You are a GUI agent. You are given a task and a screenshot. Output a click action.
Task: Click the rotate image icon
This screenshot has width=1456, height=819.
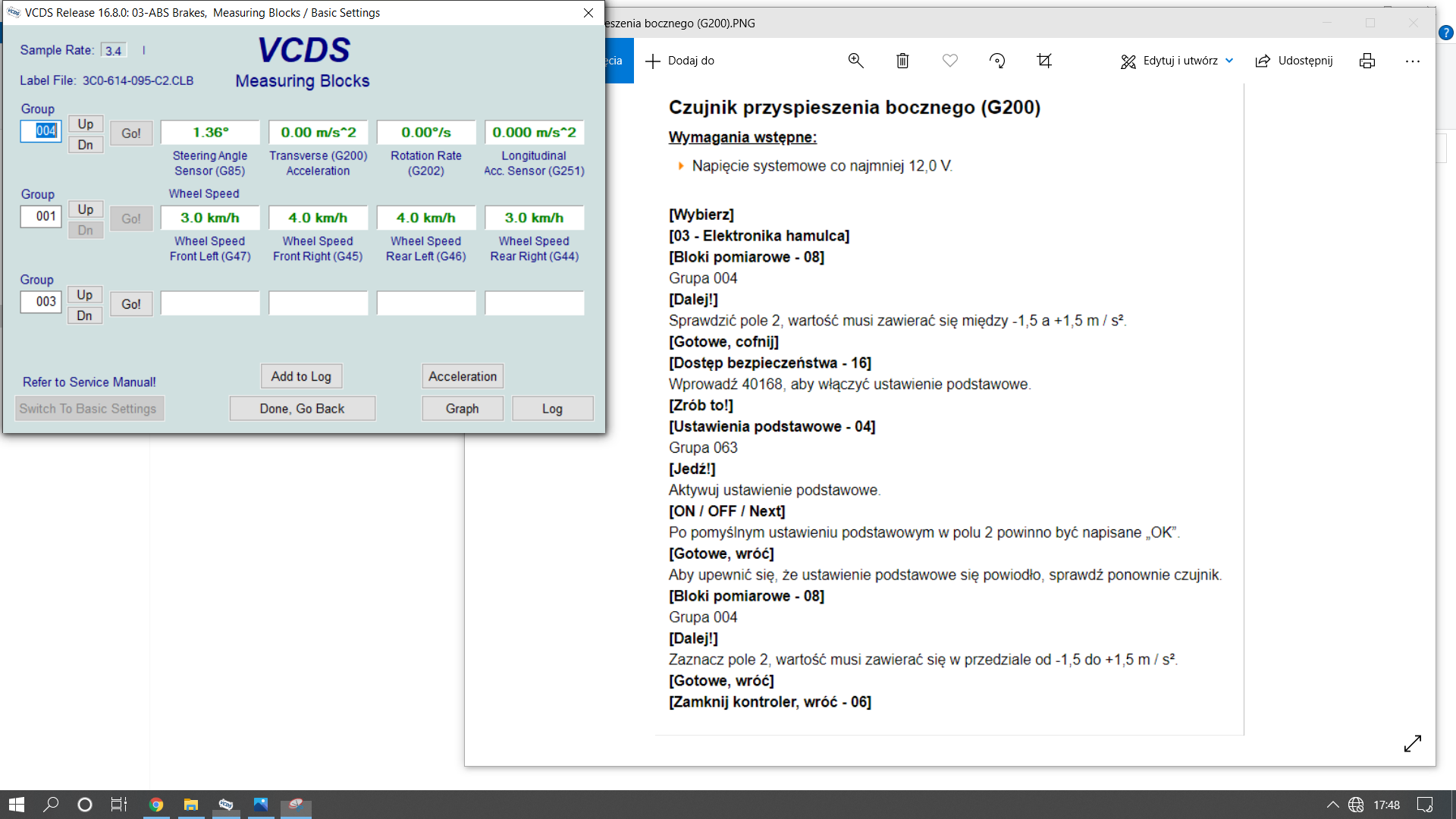(997, 61)
